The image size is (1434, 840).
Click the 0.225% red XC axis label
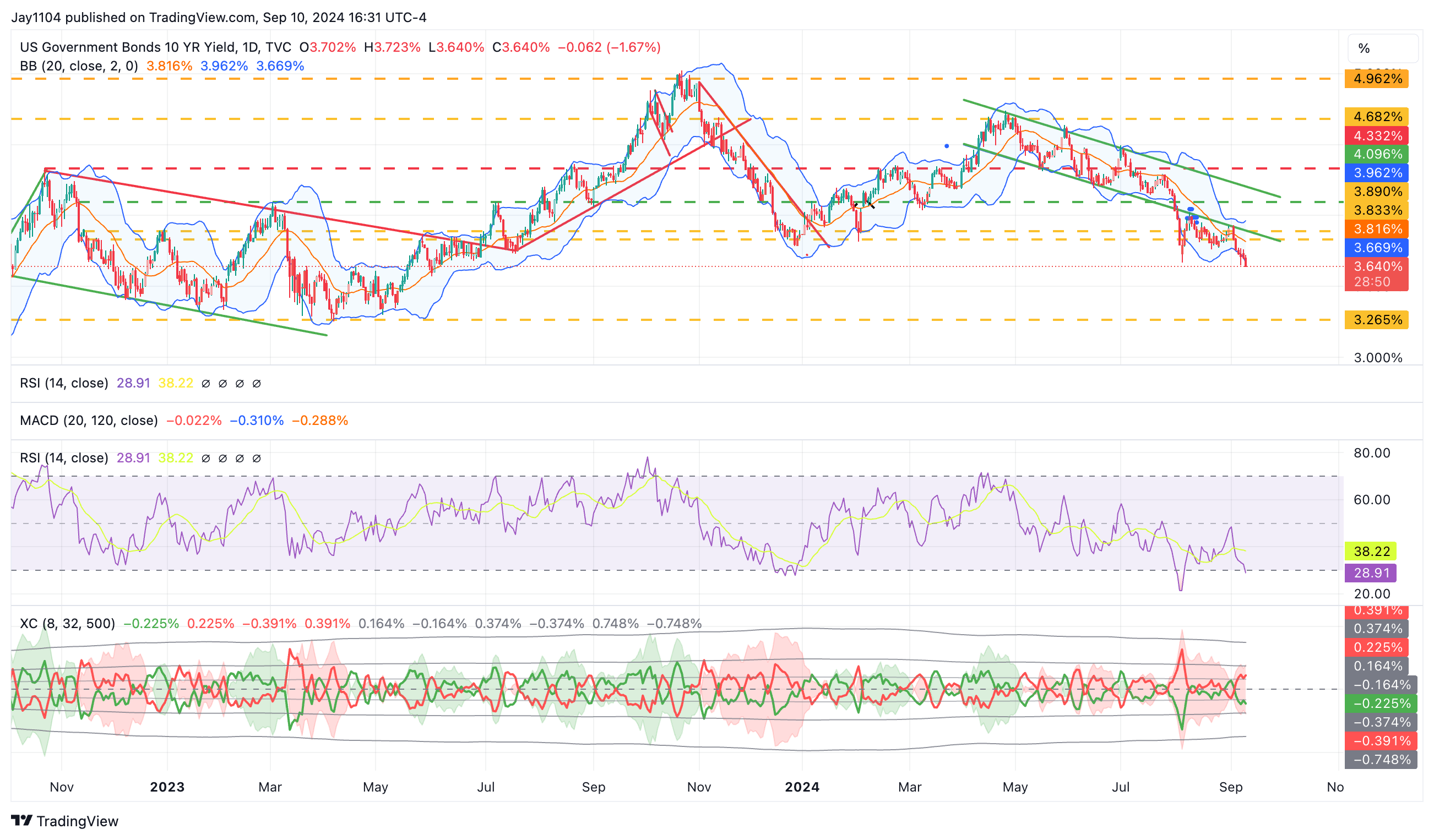click(x=1377, y=647)
